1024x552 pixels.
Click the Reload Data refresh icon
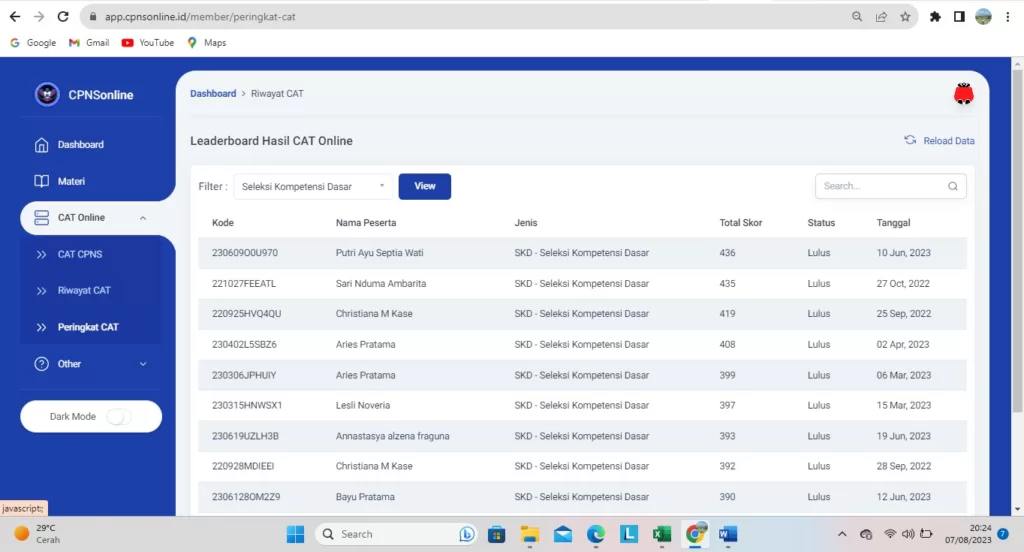click(x=910, y=141)
